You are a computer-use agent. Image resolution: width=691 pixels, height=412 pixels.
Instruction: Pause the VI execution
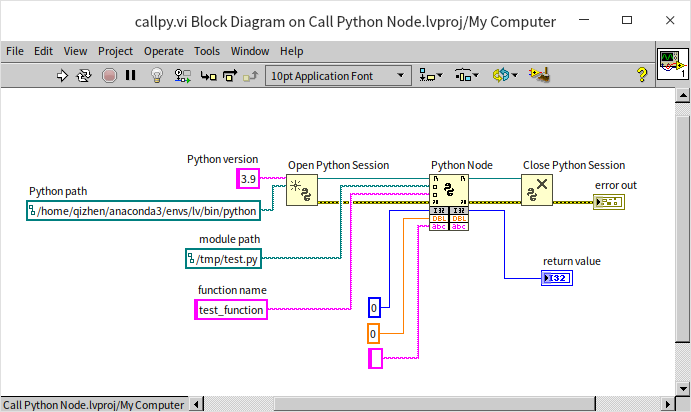point(130,75)
